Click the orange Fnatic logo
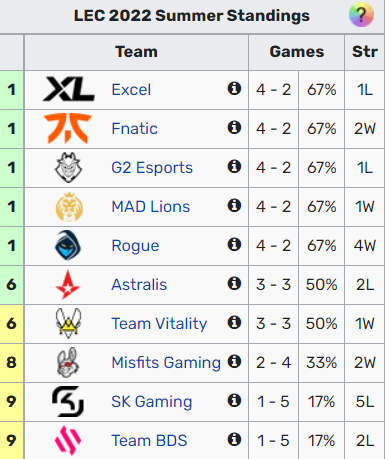 point(68,128)
